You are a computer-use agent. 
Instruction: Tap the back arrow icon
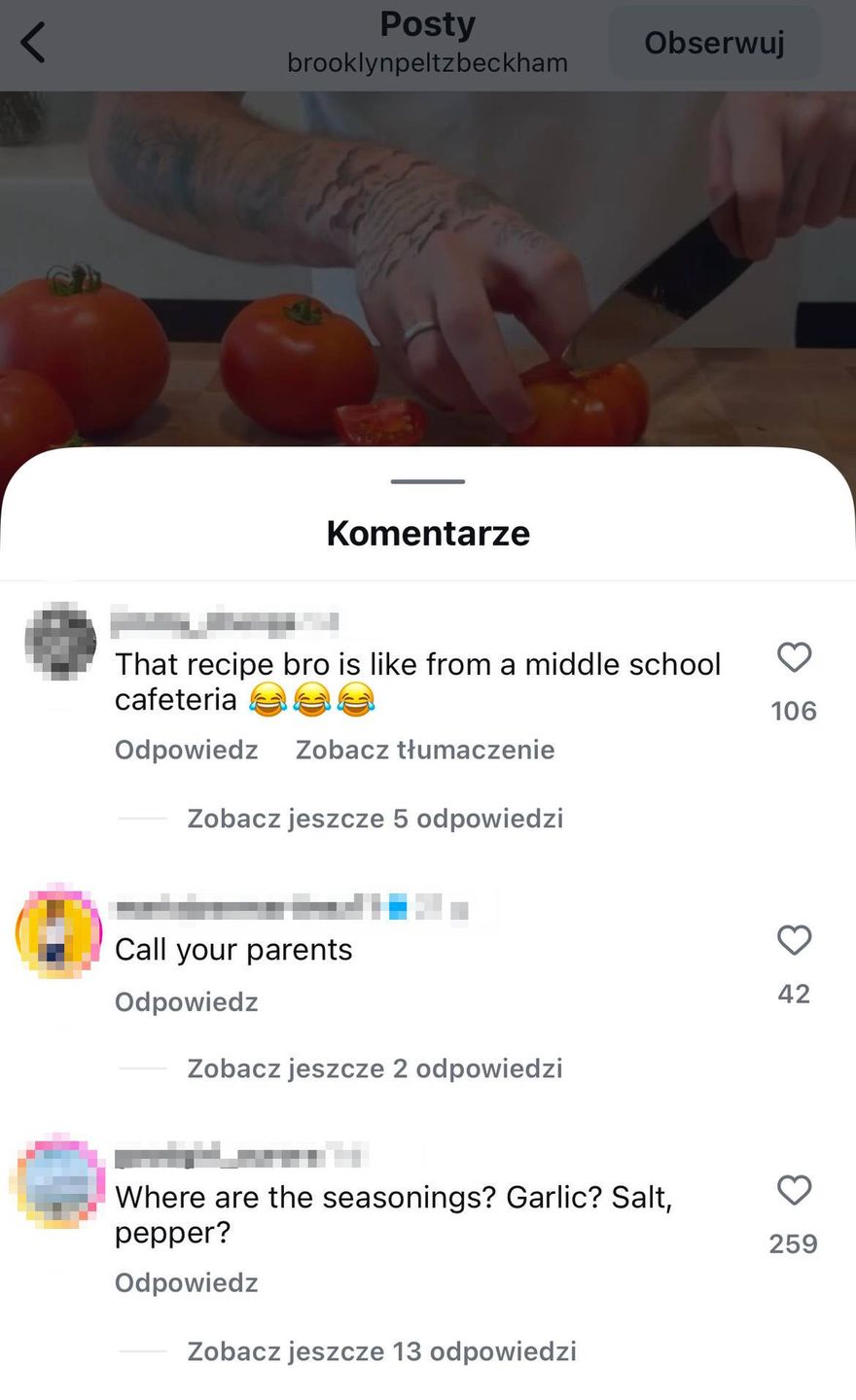[x=33, y=43]
